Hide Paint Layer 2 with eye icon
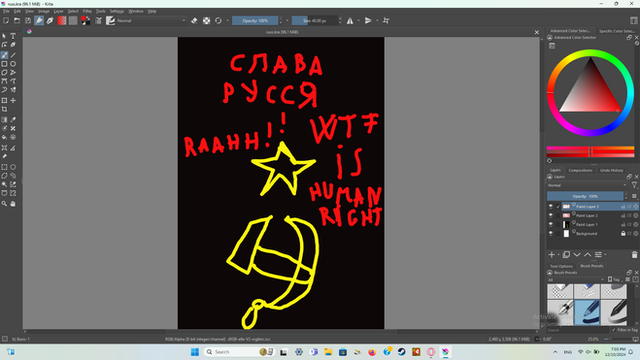This screenshot has height=360, width=640. click(x=551, y=216)
